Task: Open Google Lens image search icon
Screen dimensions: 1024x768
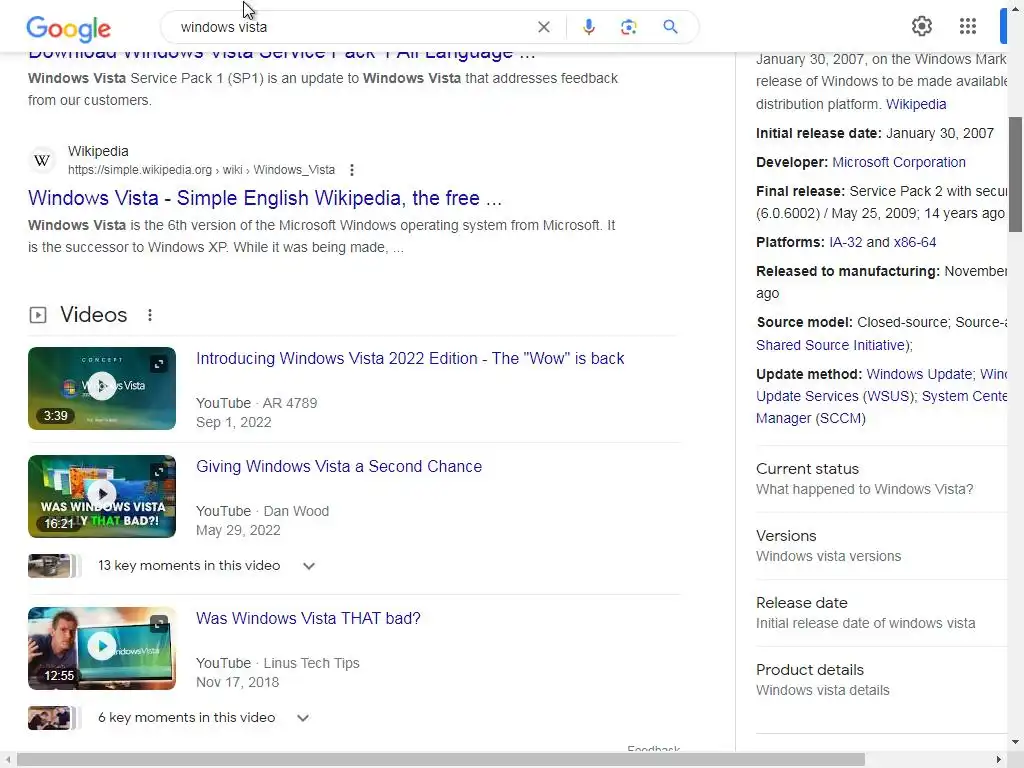Action: [x=628, y=27]
